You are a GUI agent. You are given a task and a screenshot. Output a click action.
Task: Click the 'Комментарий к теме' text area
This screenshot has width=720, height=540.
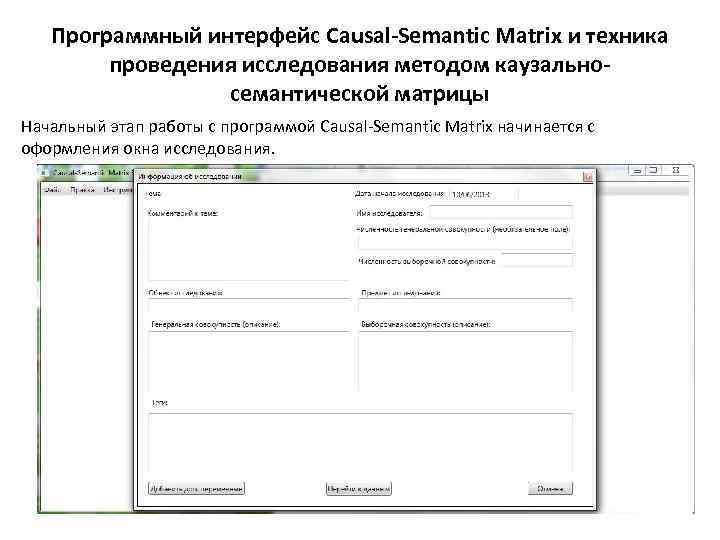(x=248, y=250)
